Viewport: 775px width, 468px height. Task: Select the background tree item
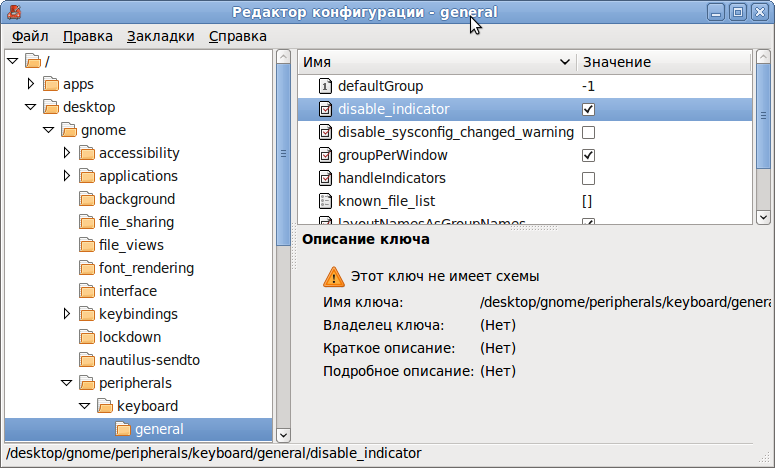(137, 199)
